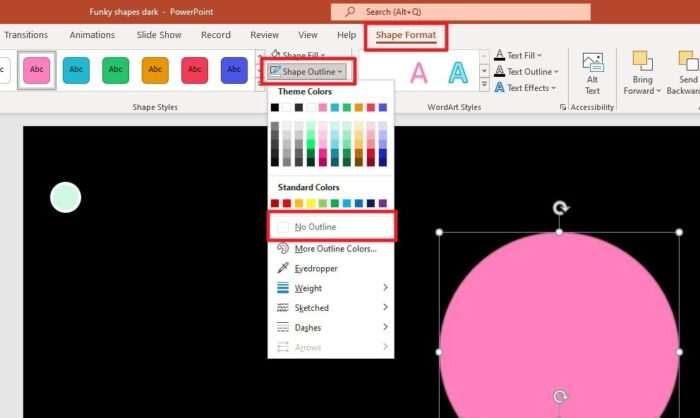Open WordArt Styles dialog launcher
Screen dimensions: 700x418
pos(562,107)
